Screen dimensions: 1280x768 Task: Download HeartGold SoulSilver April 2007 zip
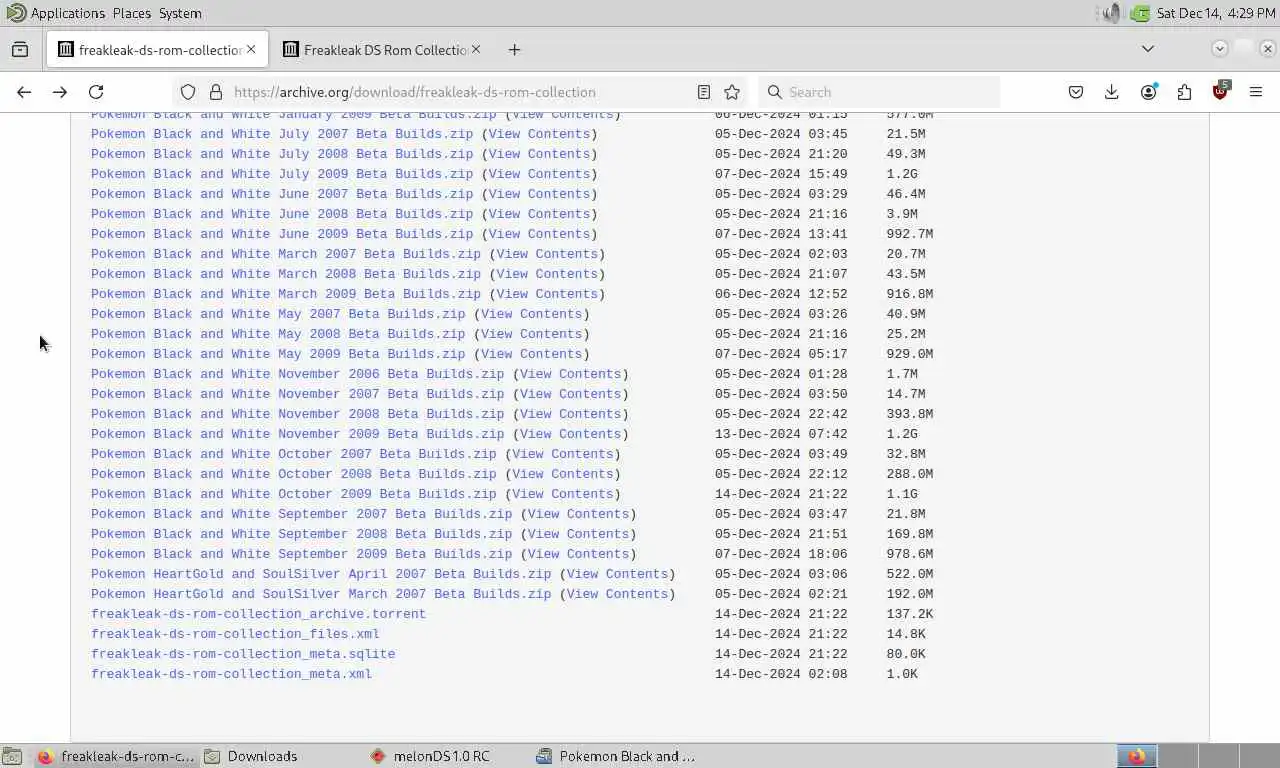(321, 574)
